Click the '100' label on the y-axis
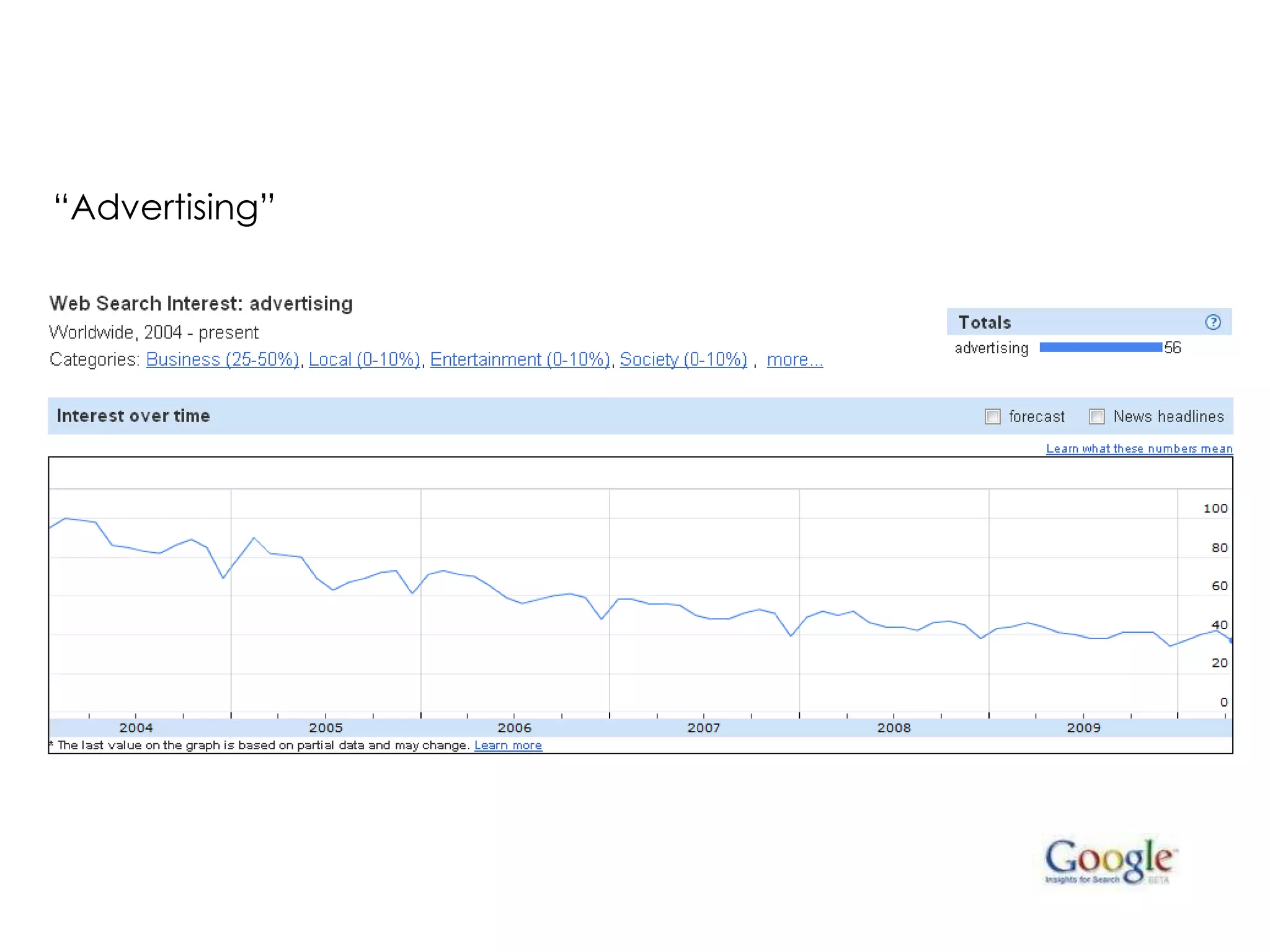Screen dimensions: 1270x952 pyautogui.click(x=1215, y=508)
